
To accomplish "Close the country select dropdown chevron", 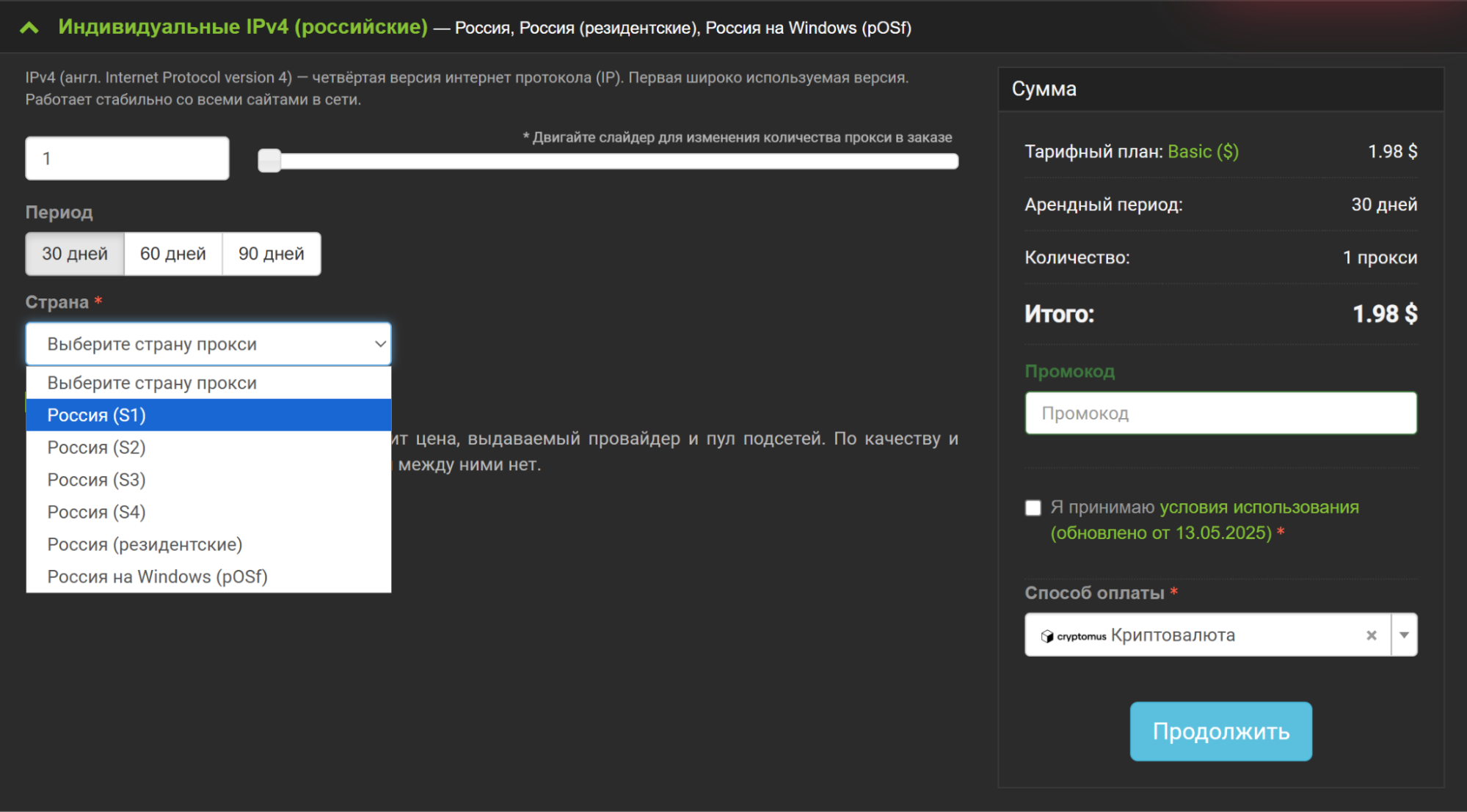I will [x=379, y=344].
